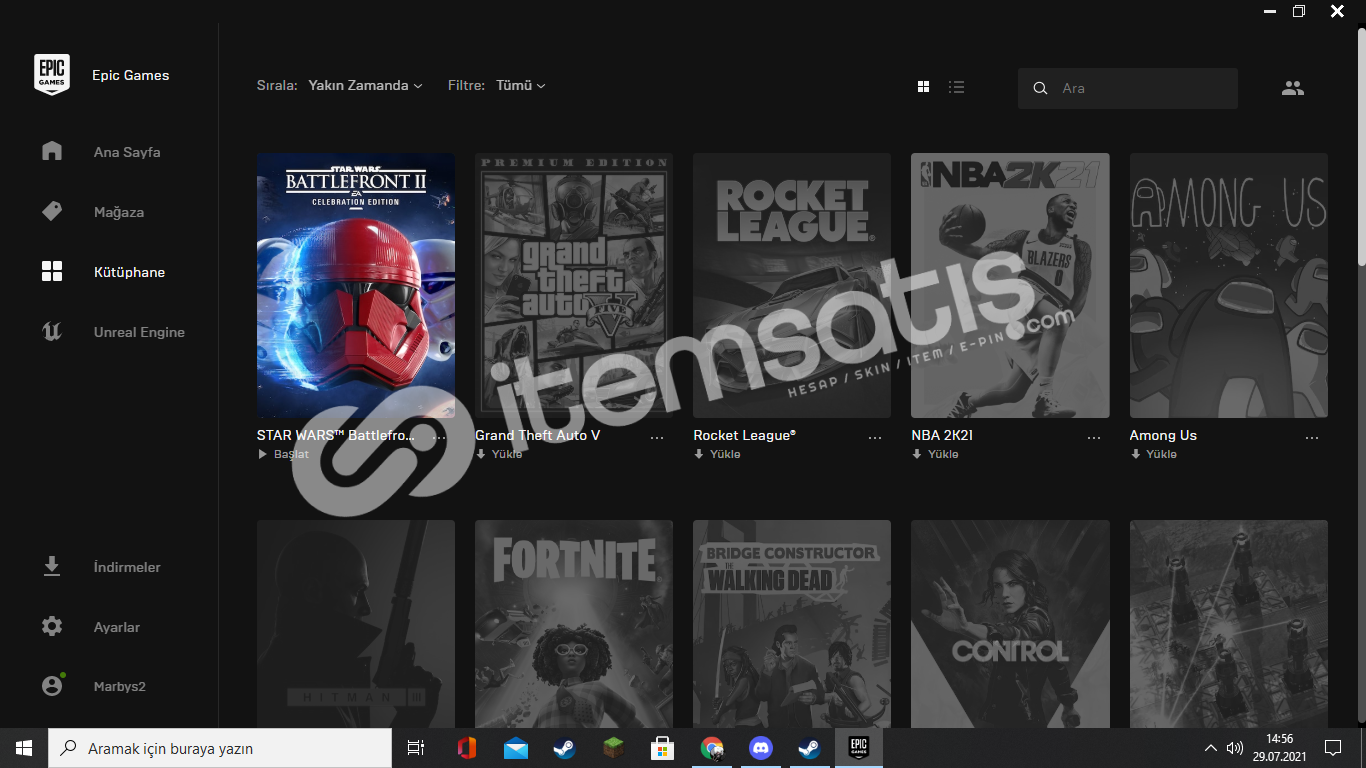
Task: Open the İndirmeler download icon
Action: click(x=52, y=567)
